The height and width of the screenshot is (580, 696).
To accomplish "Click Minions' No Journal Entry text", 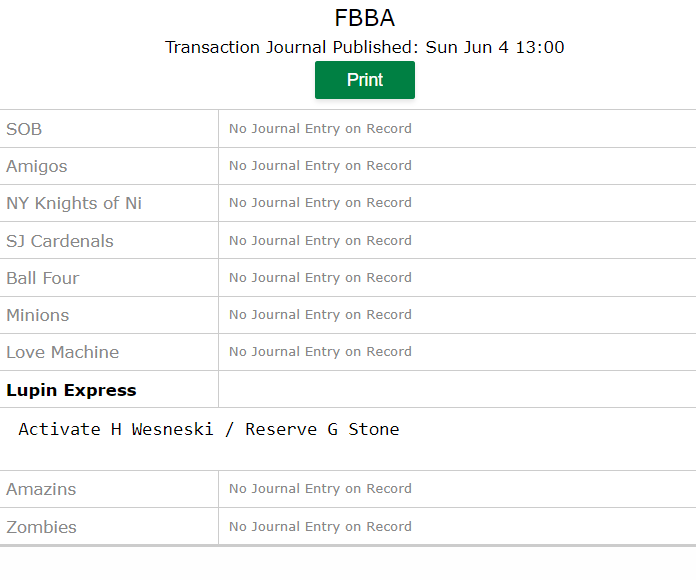I will 320,315.
